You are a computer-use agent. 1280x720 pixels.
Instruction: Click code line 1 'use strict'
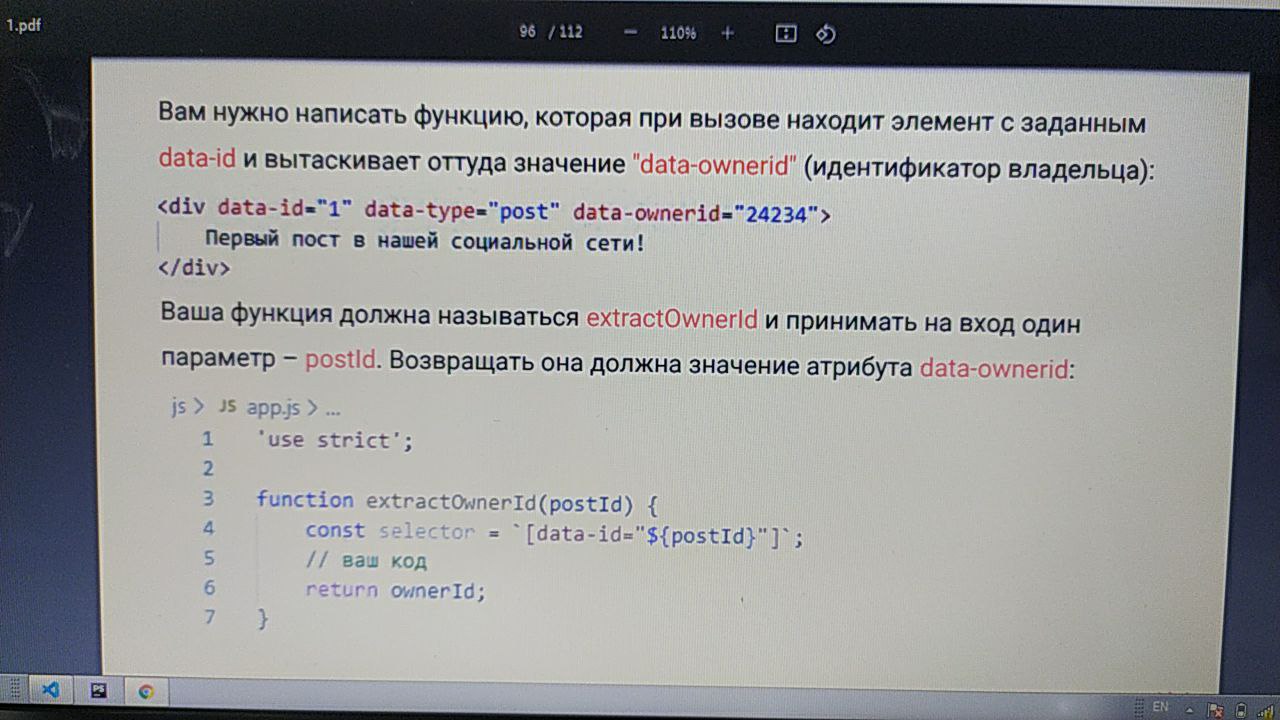coord(335,440)
